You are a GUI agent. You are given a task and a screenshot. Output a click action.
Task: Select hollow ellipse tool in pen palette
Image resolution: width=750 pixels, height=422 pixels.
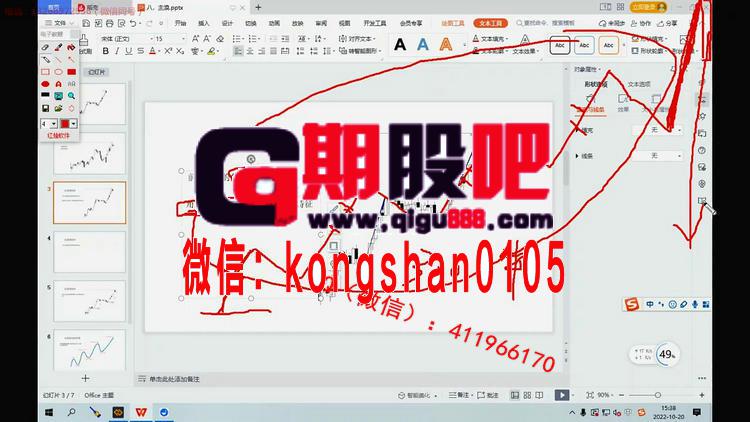pyautogui.click(x=58, y=72)
